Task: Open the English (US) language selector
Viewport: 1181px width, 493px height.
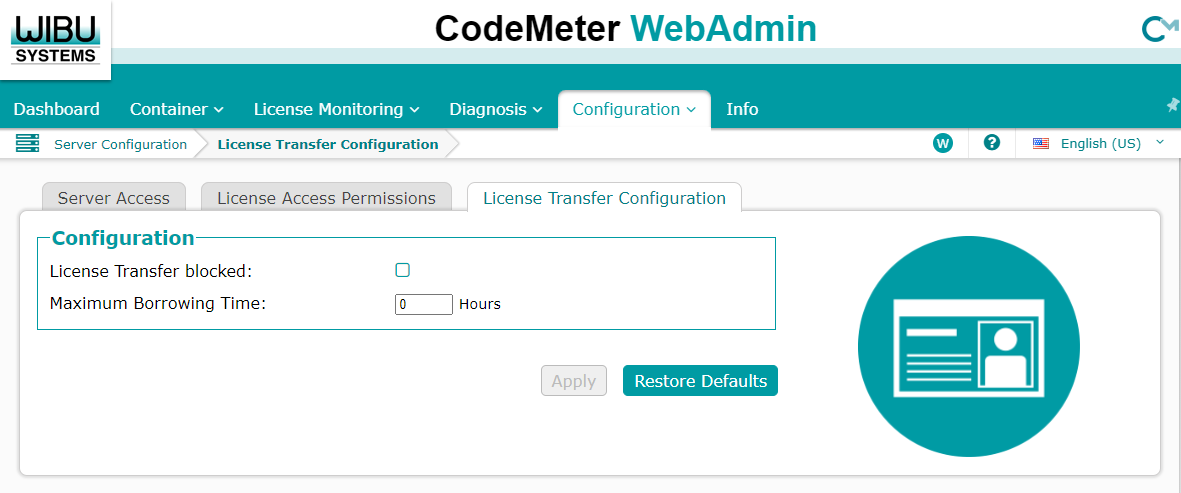Action: (1100, 144)
